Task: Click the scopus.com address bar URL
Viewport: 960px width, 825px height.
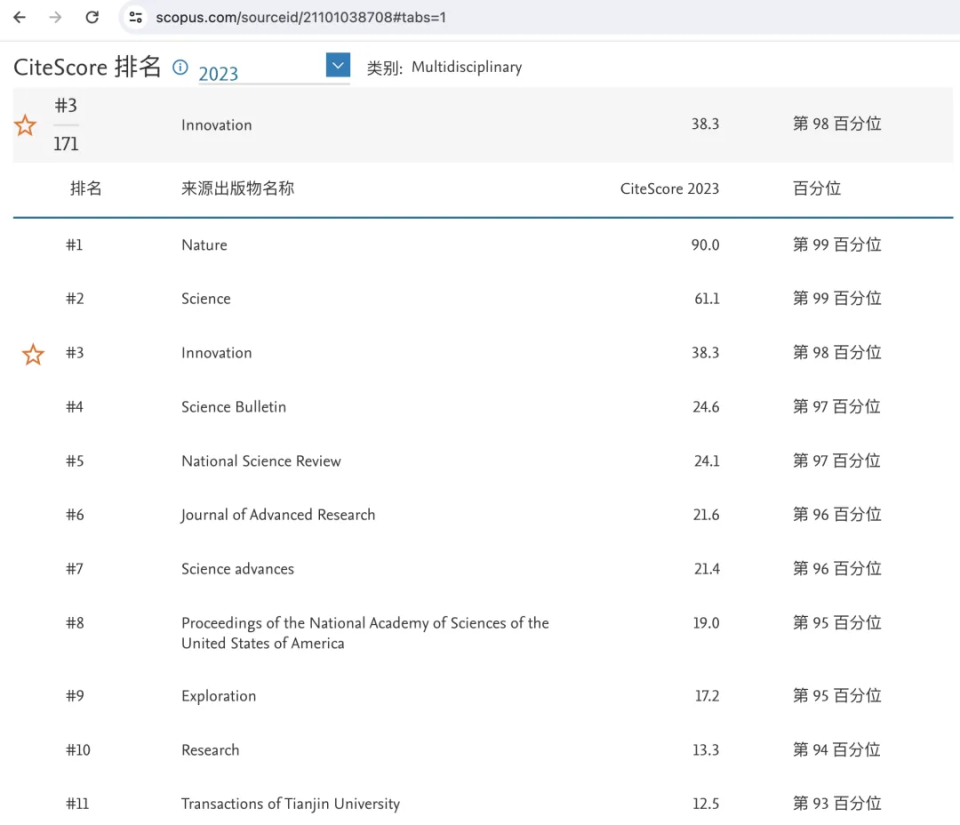Action: coord(300,17)
